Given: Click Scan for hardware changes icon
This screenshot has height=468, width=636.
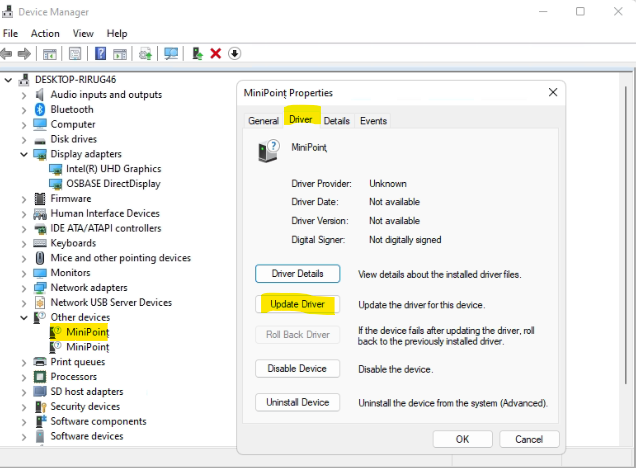Looking at the screenshot, I should pyautogui.click(x=171, y=53).
